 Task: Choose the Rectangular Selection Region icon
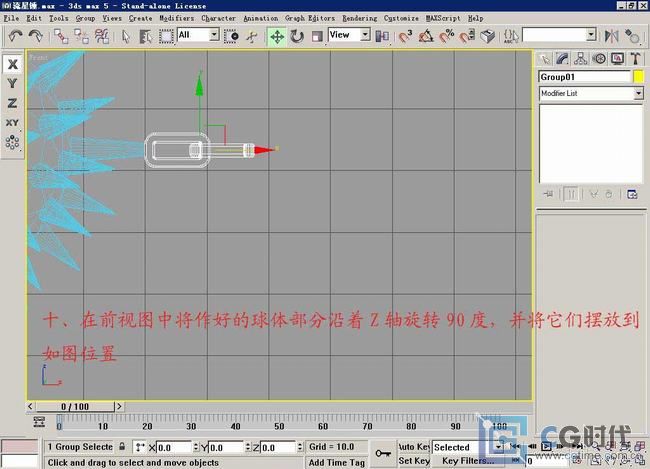[x=166, y=36]
